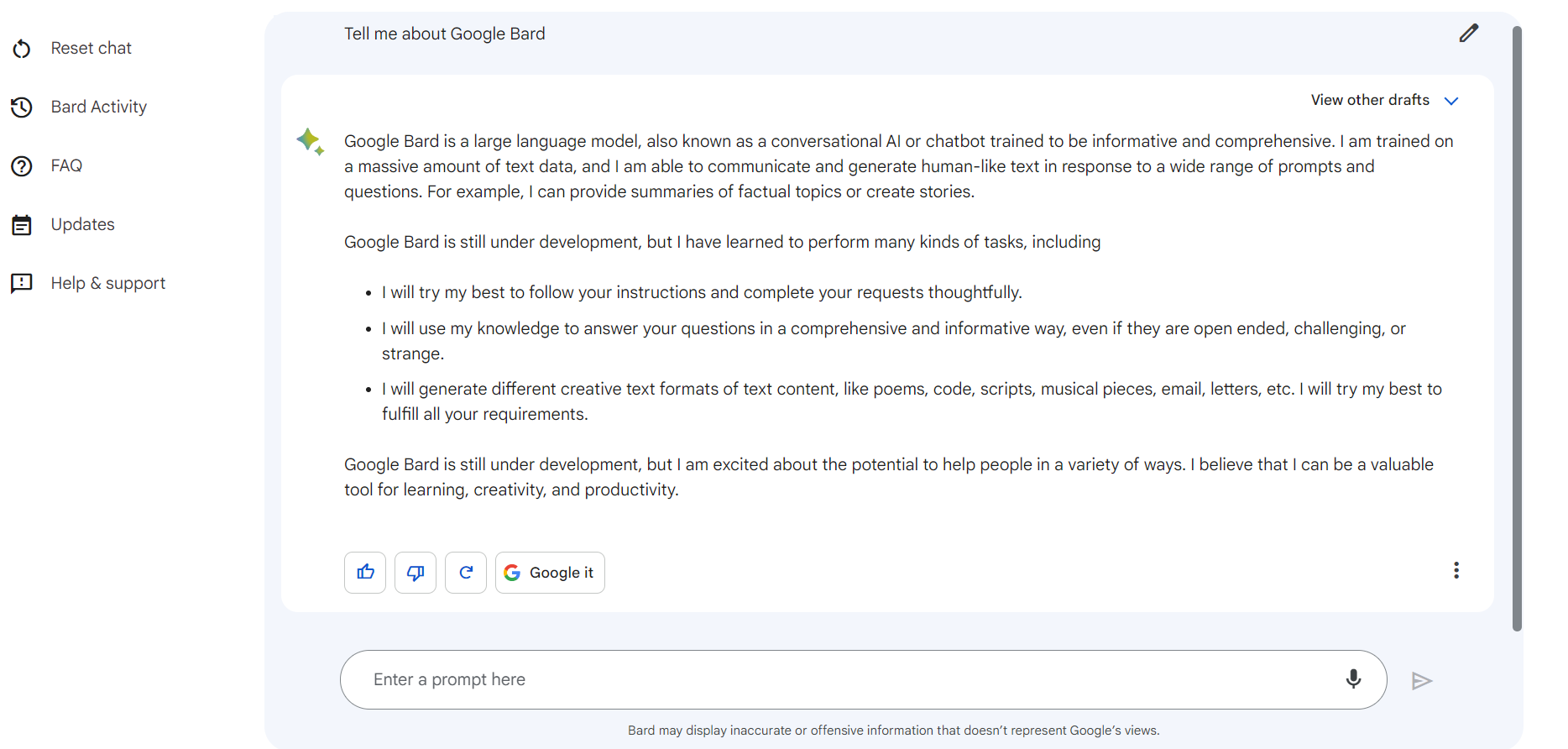Select FAQ label in sidebar
Viewport: 1568px width, 749px height.
coord(66,165)
